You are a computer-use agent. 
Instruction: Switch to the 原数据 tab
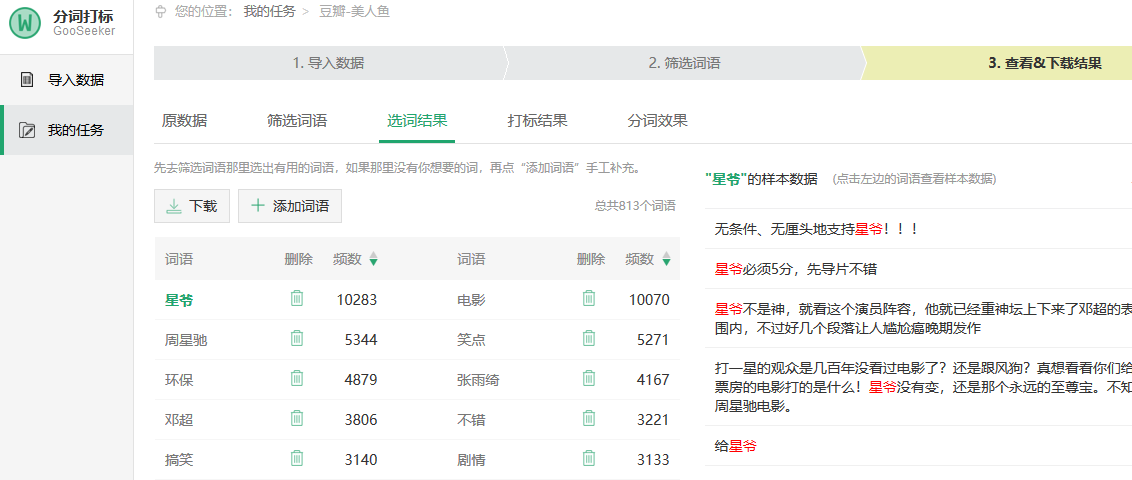(x=184, y=121)
